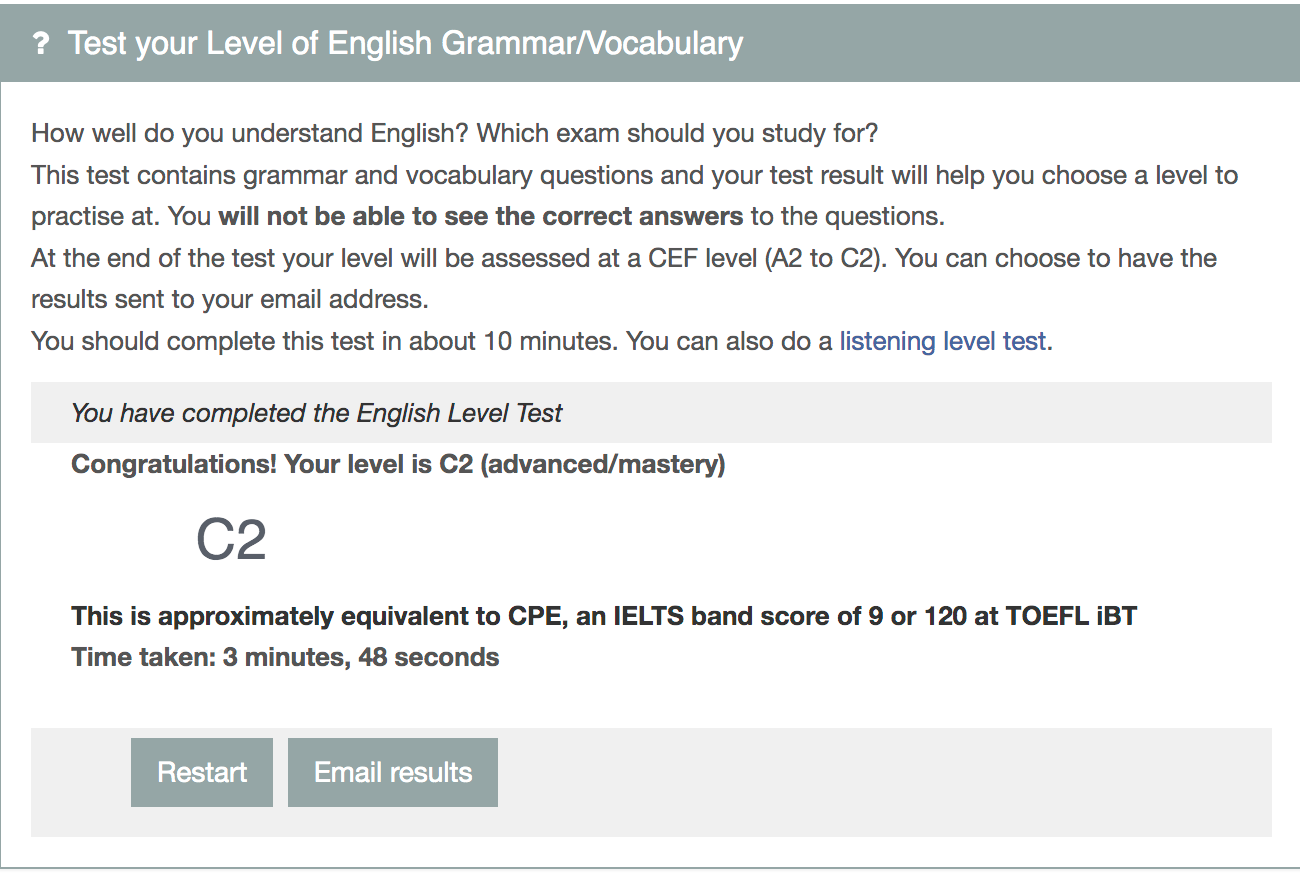Click the completion banner text
This screenshot has height=874, width=1300.
click(316, 412)
